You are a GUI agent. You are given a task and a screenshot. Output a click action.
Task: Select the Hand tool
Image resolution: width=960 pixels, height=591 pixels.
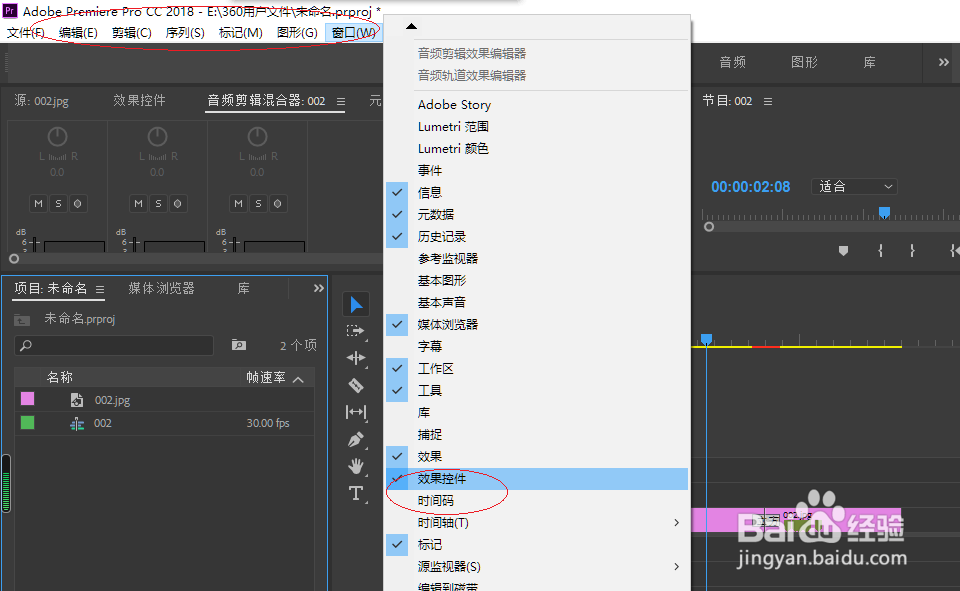(x=356, y=466)
